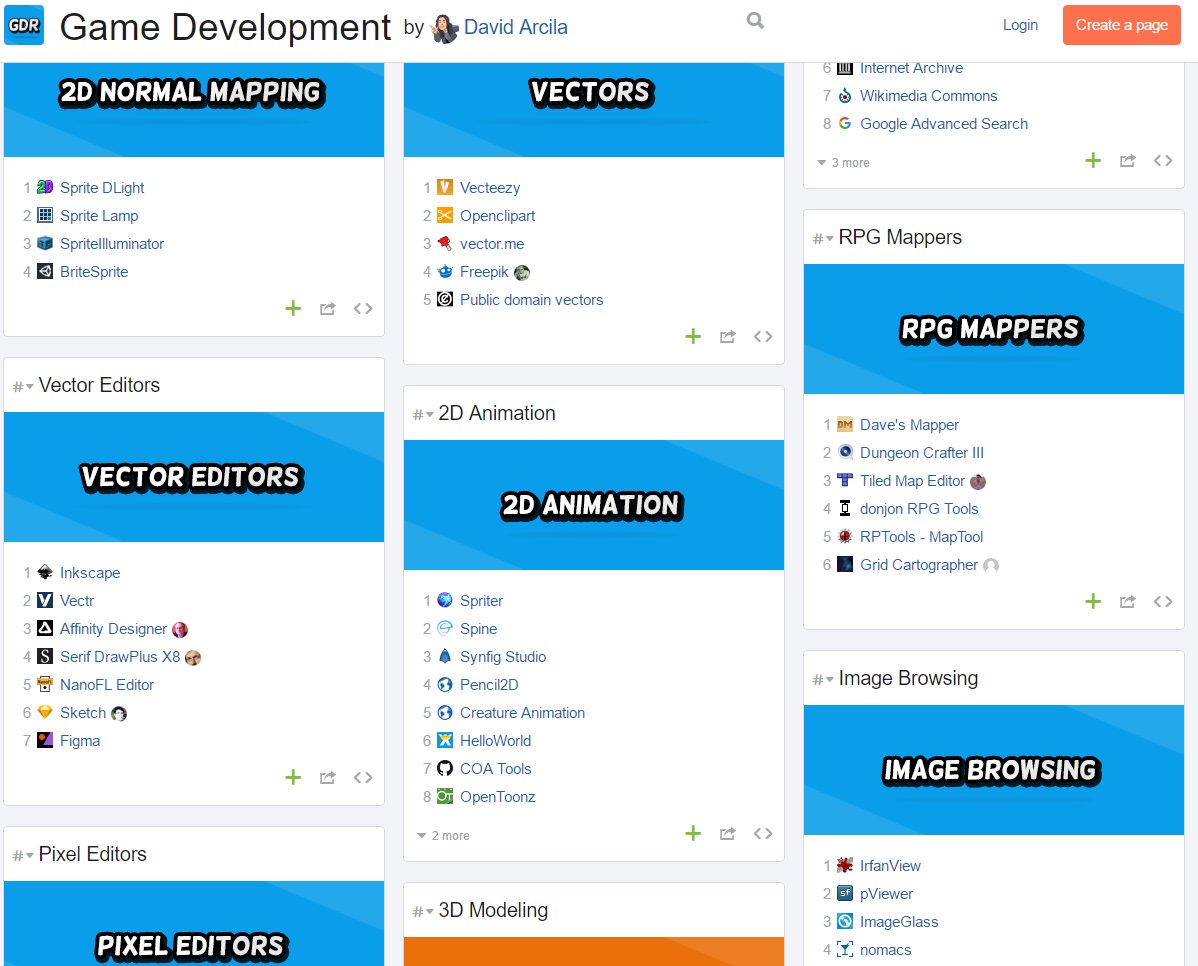This screenshot has width=1198, height=966.
Task: Click user avatar next to Affinity Designer
Action: [x=180, y=630]
